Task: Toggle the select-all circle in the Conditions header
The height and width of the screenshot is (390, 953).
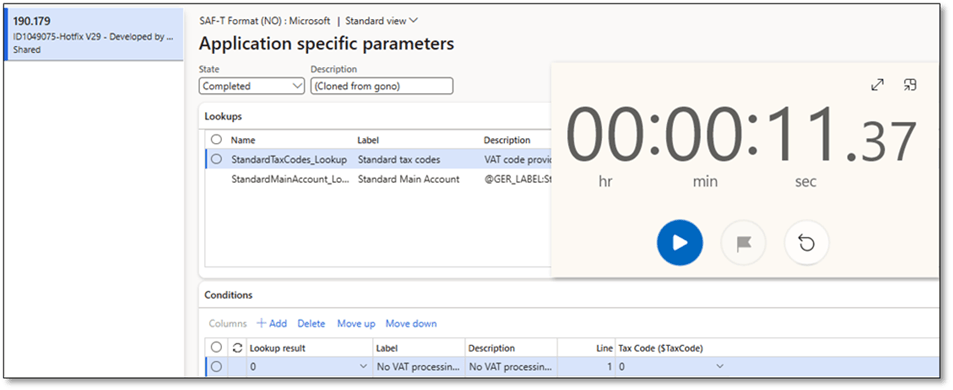Action: click(216, 348)
